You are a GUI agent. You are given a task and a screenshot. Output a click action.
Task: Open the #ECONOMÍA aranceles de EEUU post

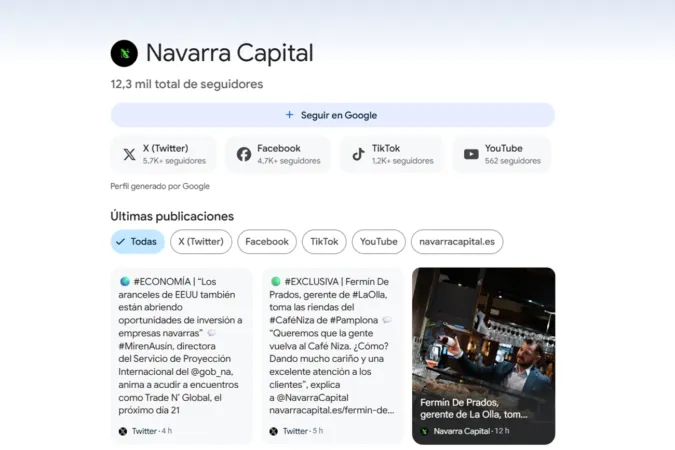pyautogui.click(x=182, y=356)
